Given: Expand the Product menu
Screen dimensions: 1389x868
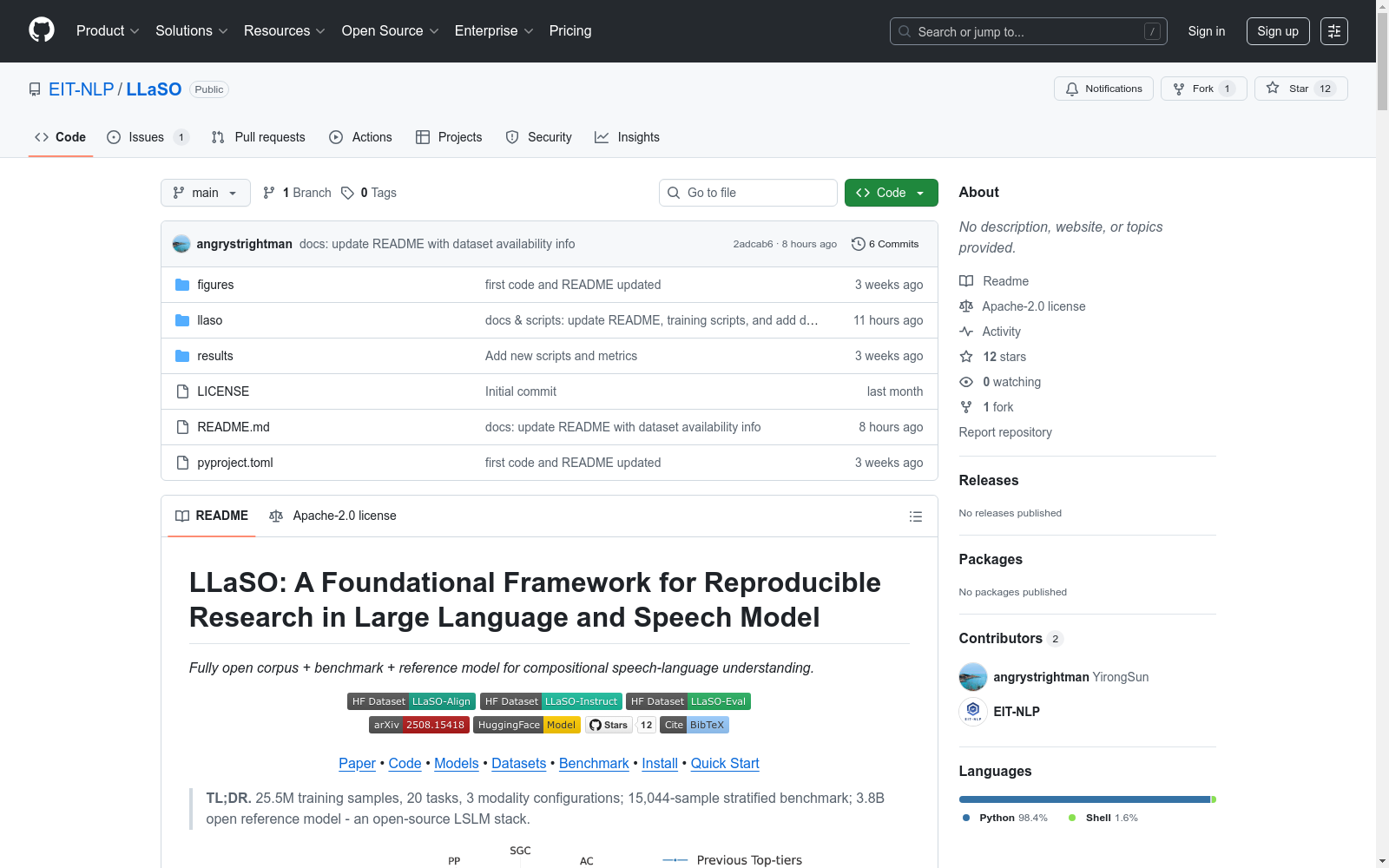Looking at the screenshot, I should coord(108,31).
